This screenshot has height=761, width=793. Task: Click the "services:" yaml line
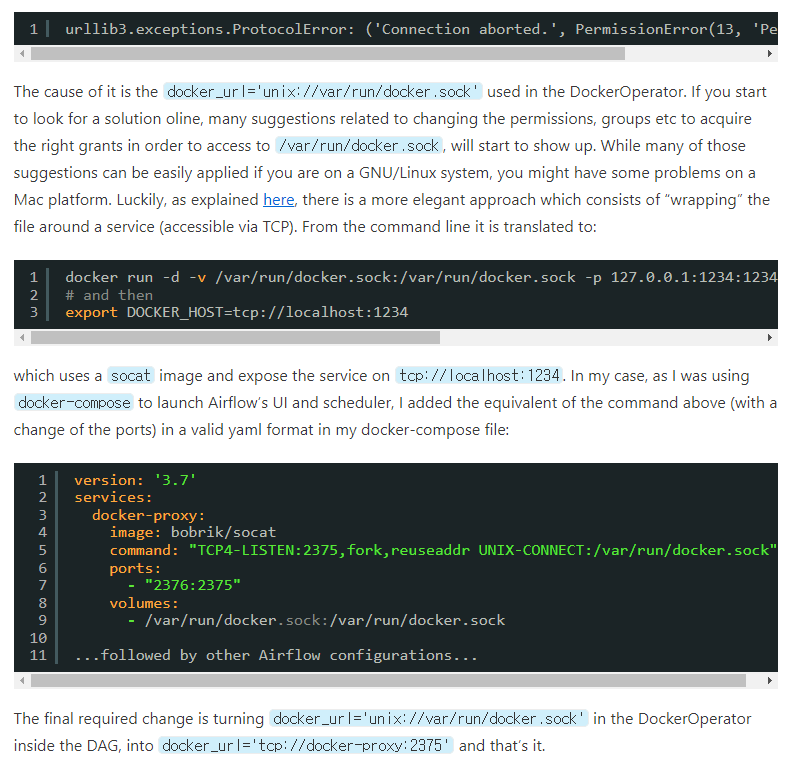coord(113,498)
